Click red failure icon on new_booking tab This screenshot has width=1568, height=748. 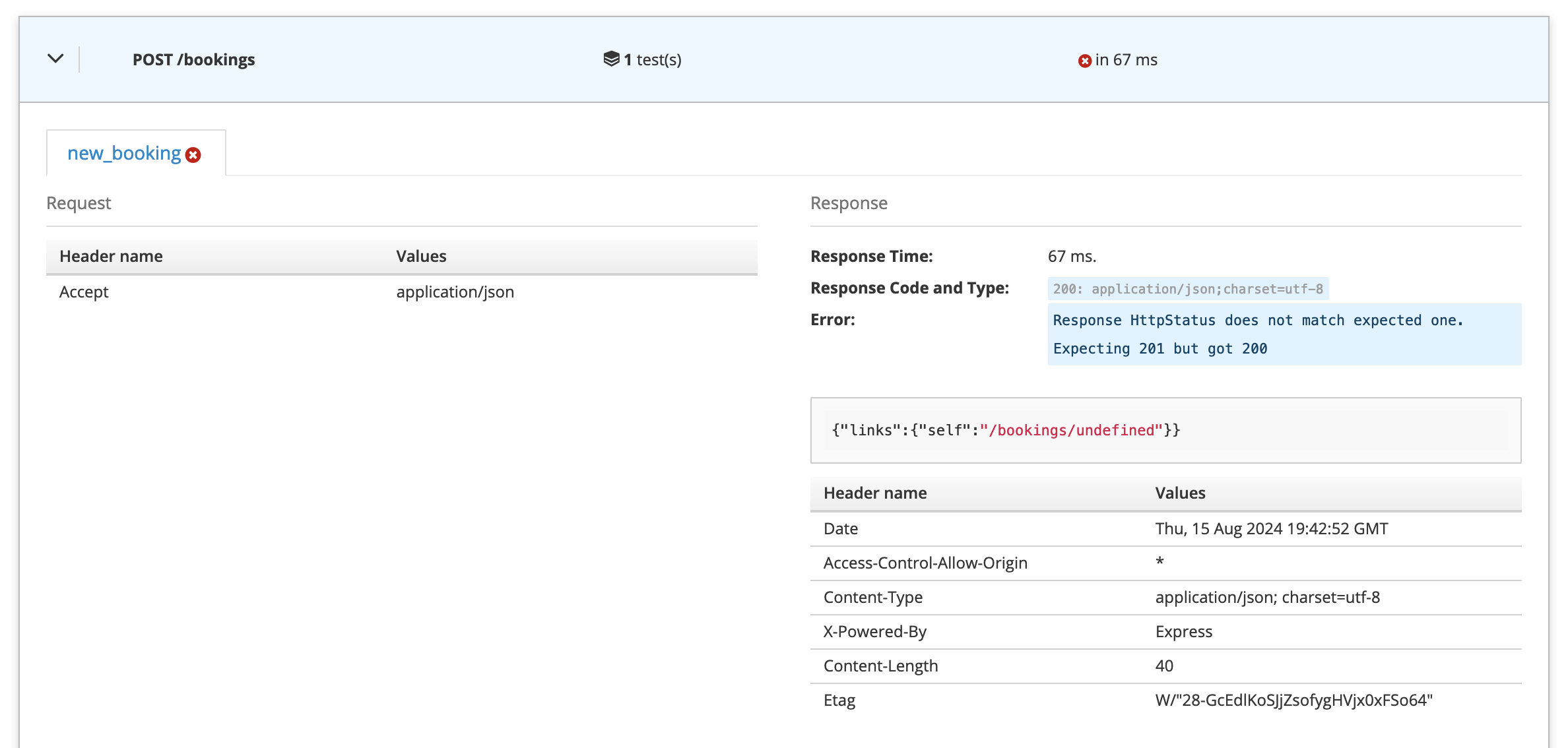pos(193,155)
